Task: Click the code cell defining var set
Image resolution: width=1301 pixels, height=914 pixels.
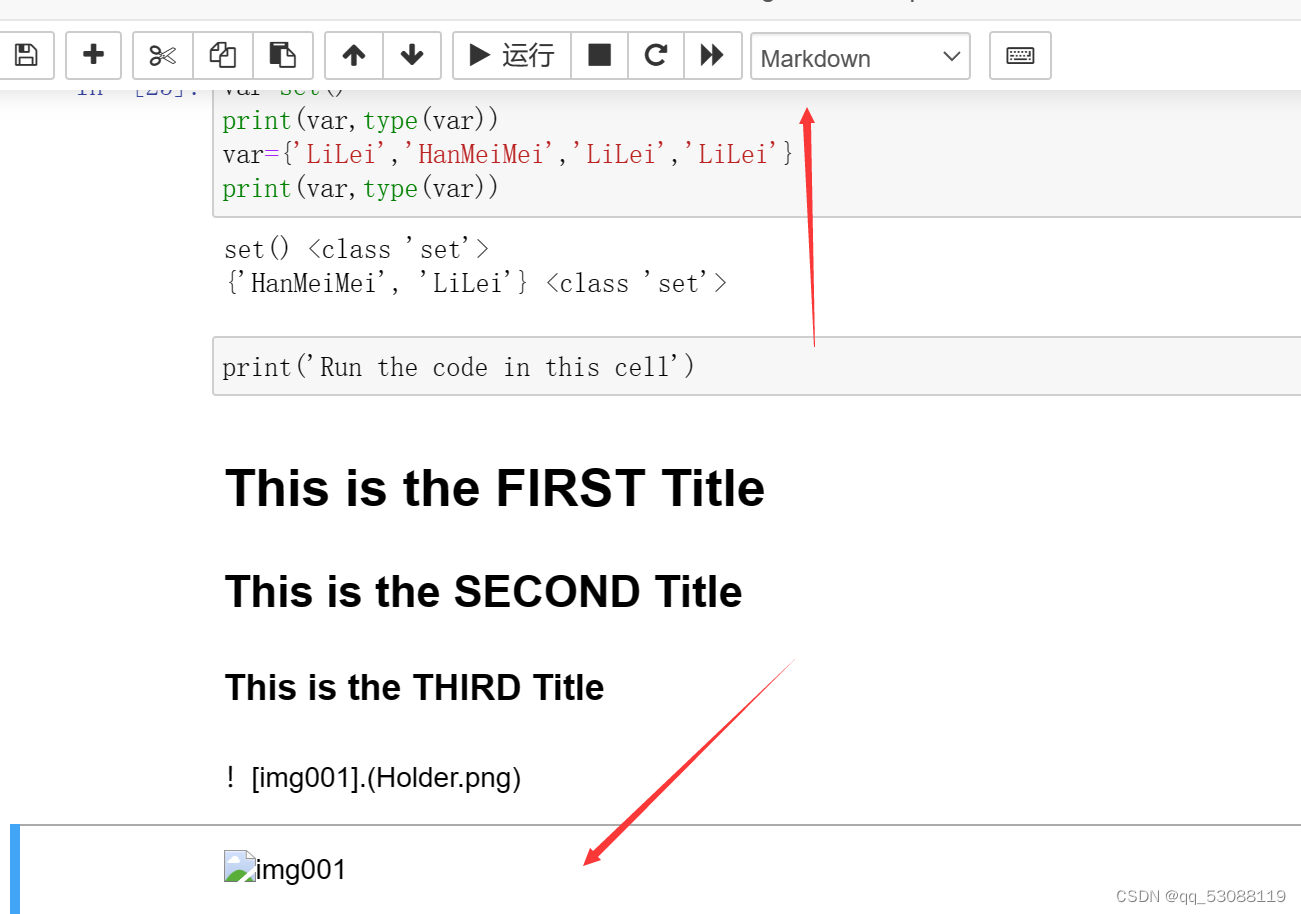Action: click(757, 153)
